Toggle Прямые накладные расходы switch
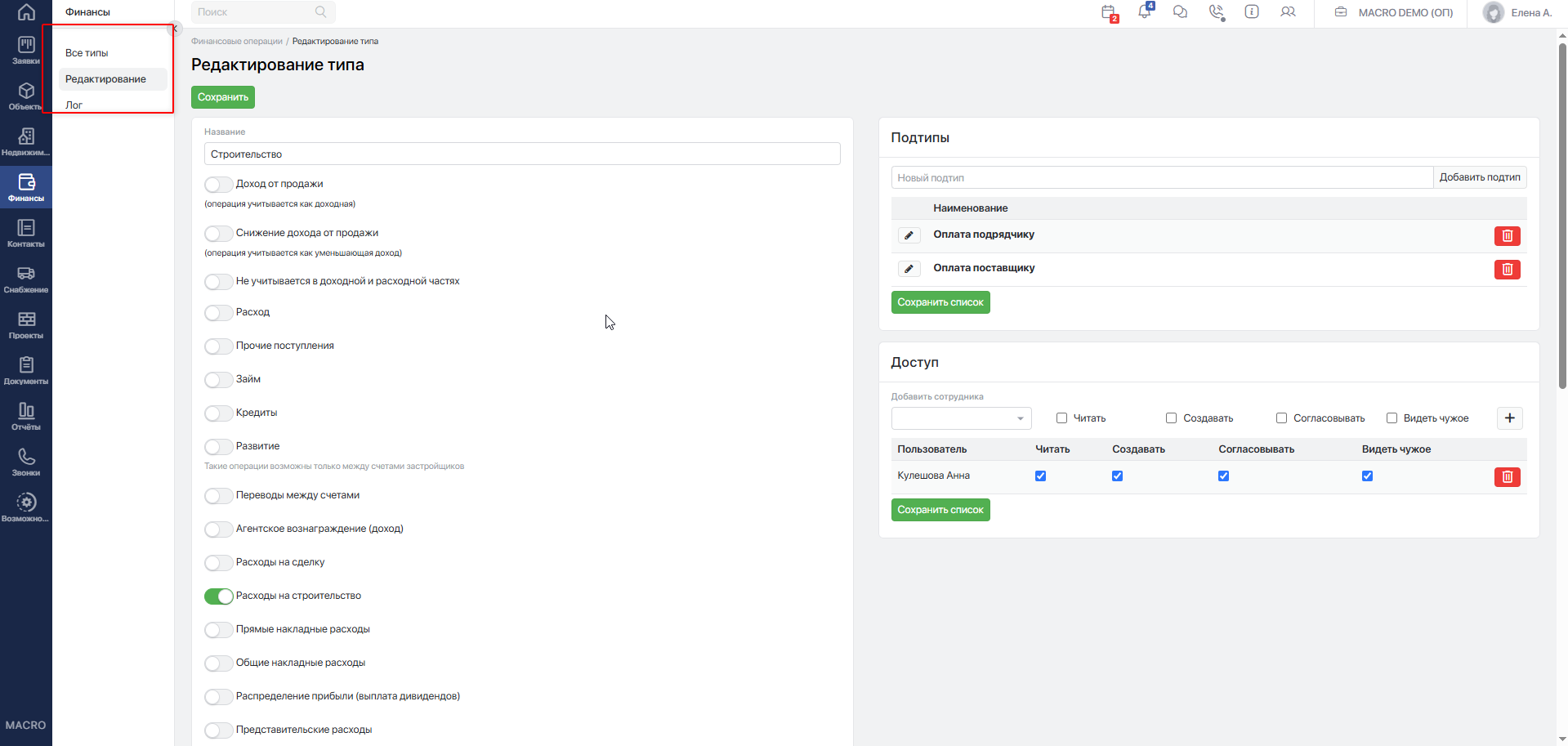The image size is (1568, 746). (x=218, y=630)
